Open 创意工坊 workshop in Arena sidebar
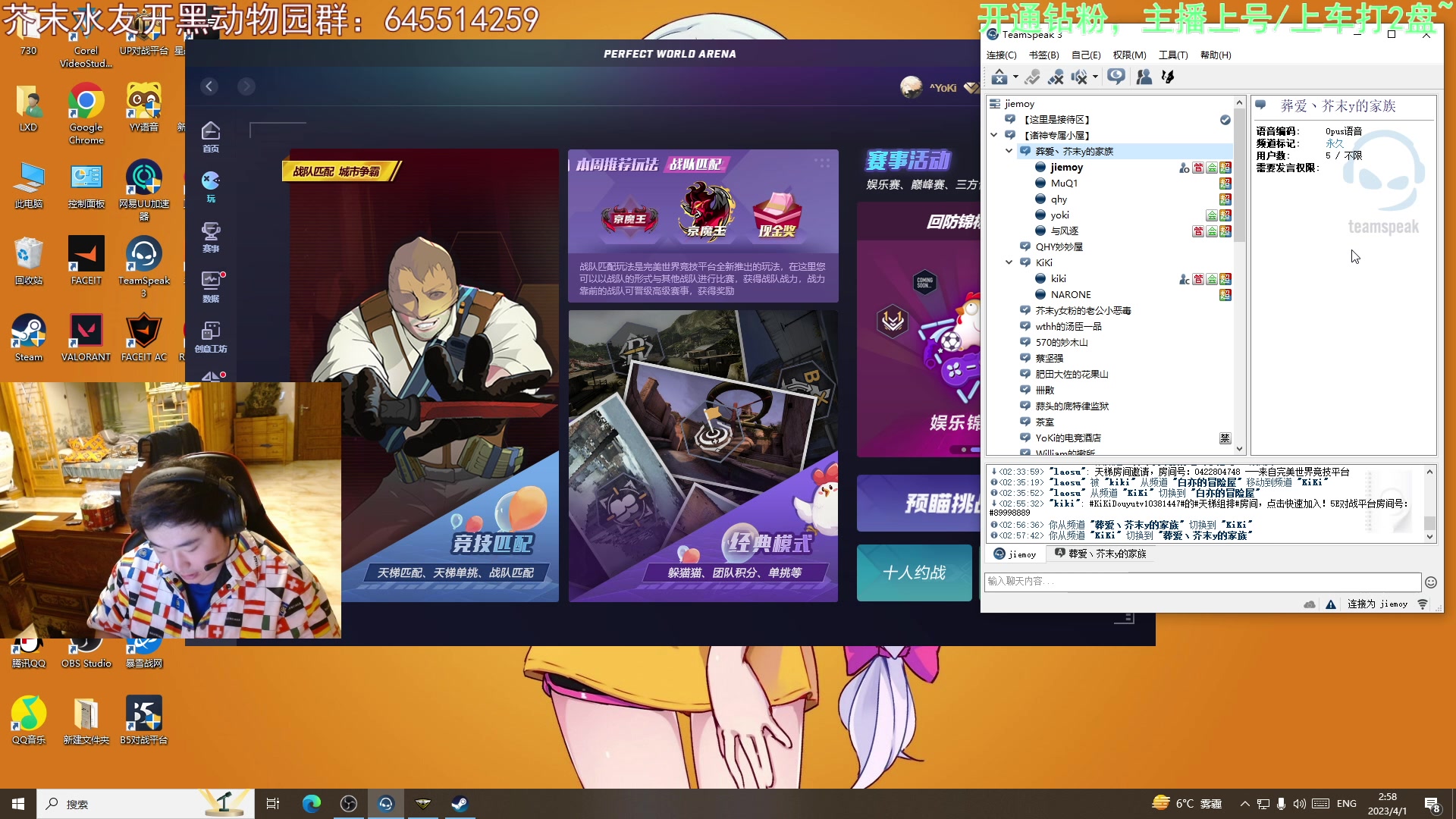 coord(211,337)
